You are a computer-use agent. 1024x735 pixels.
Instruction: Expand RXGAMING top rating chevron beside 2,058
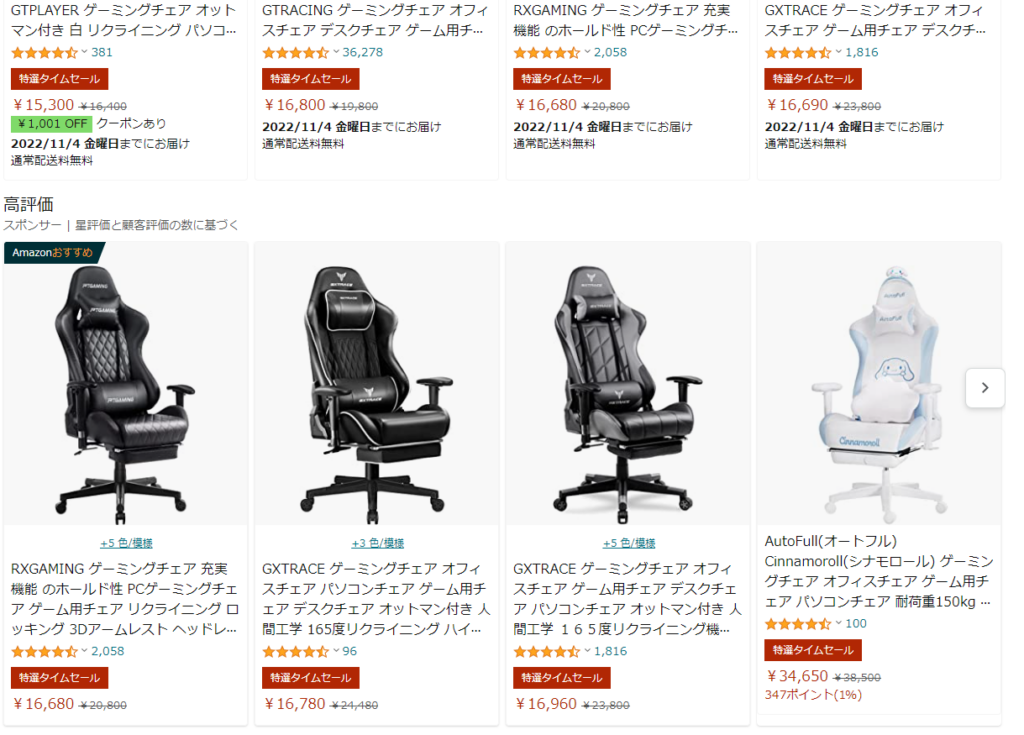pyautogui.click(x=587, y=52)
